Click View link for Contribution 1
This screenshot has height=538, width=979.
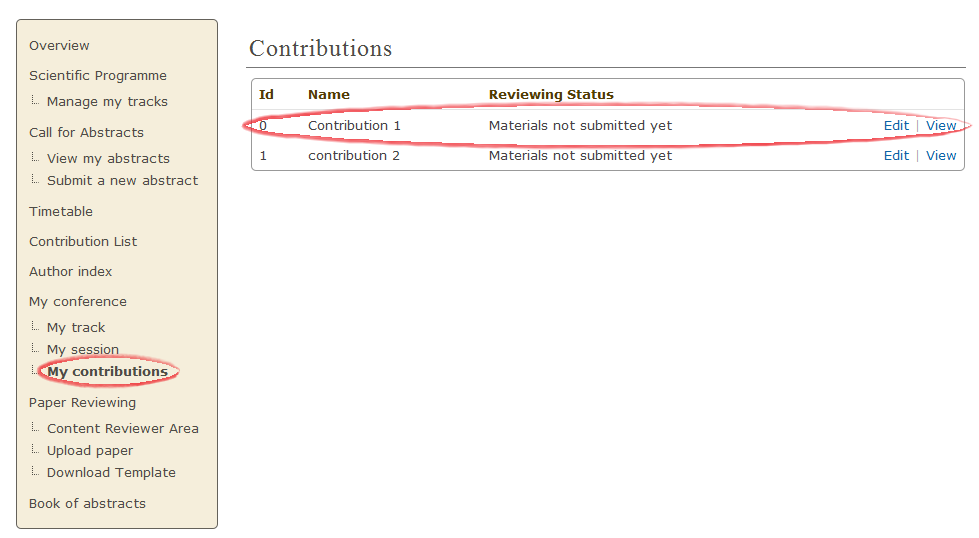click(x=941, y=125)
